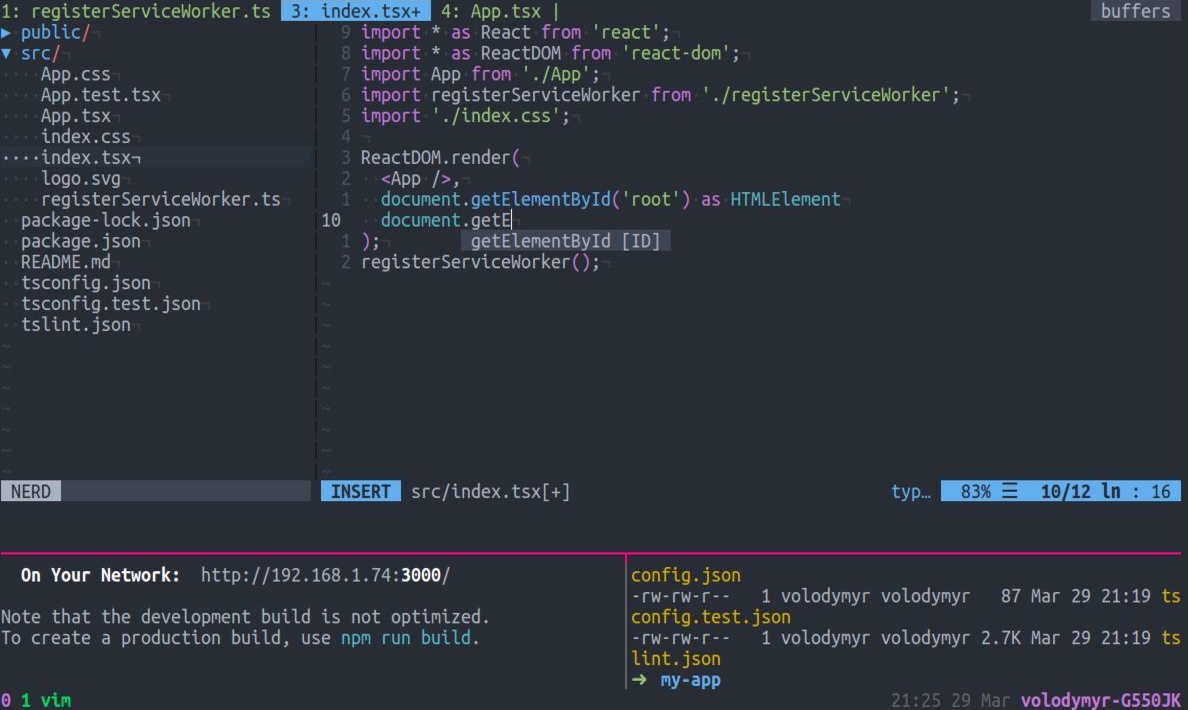Click the buffers label at top right

pyautogui.click(x=1135, y=11)
